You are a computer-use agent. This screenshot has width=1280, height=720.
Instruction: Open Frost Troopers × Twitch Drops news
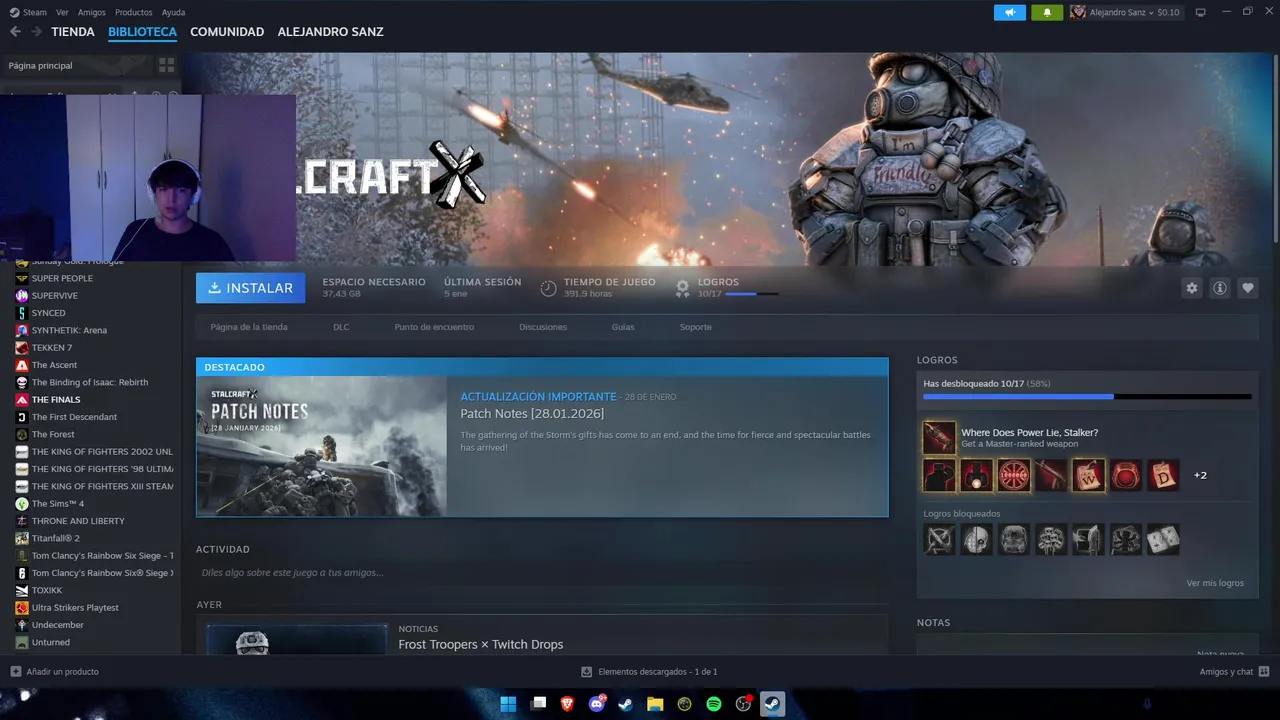click(x=481, y=644)
